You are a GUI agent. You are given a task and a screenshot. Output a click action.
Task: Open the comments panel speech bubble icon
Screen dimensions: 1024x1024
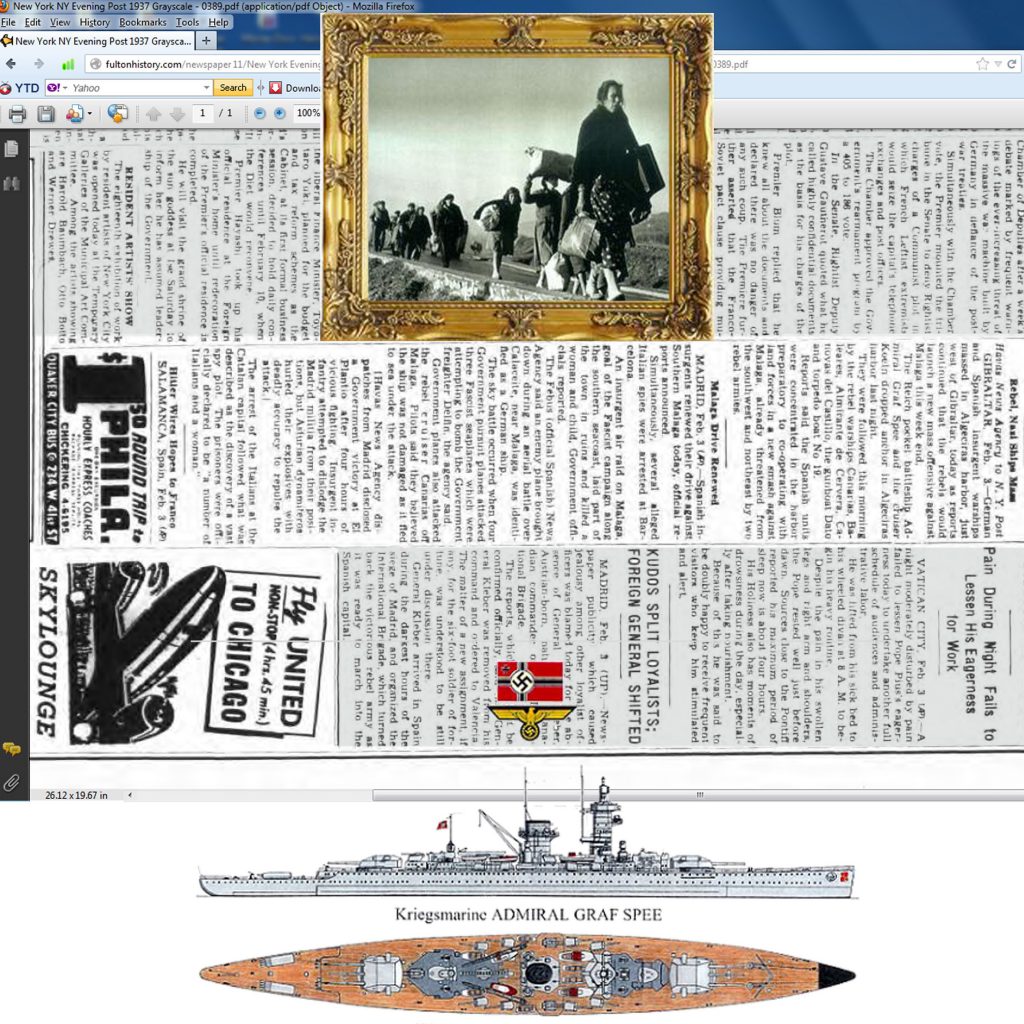pos(11,749)
